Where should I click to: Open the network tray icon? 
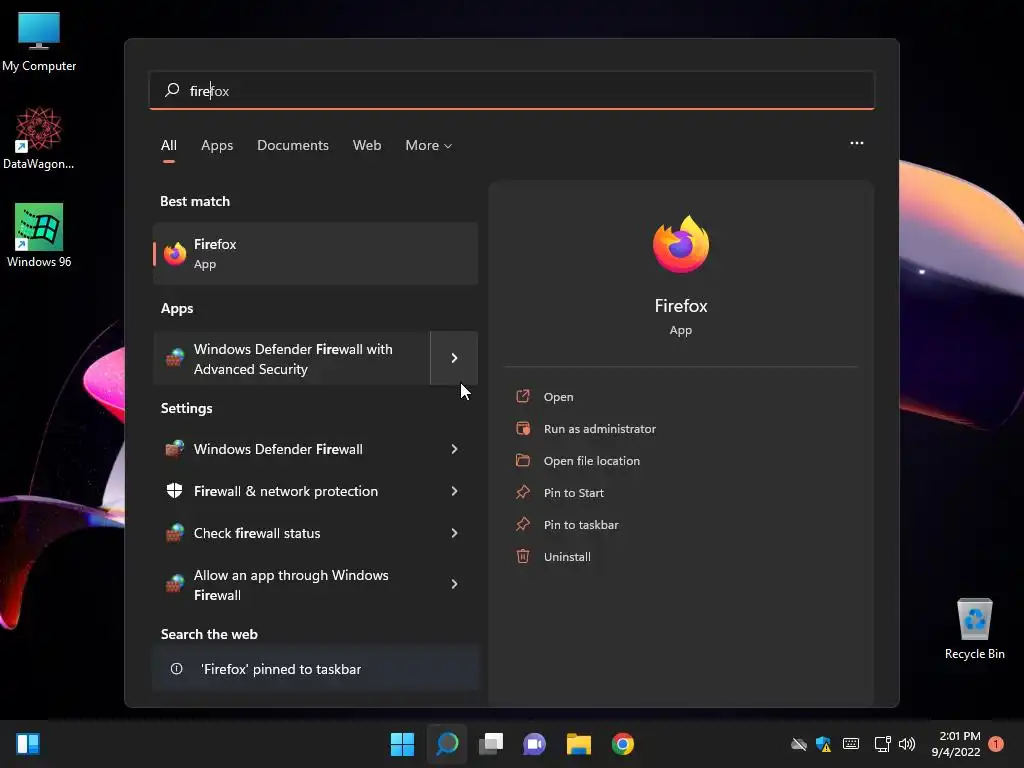882,744
